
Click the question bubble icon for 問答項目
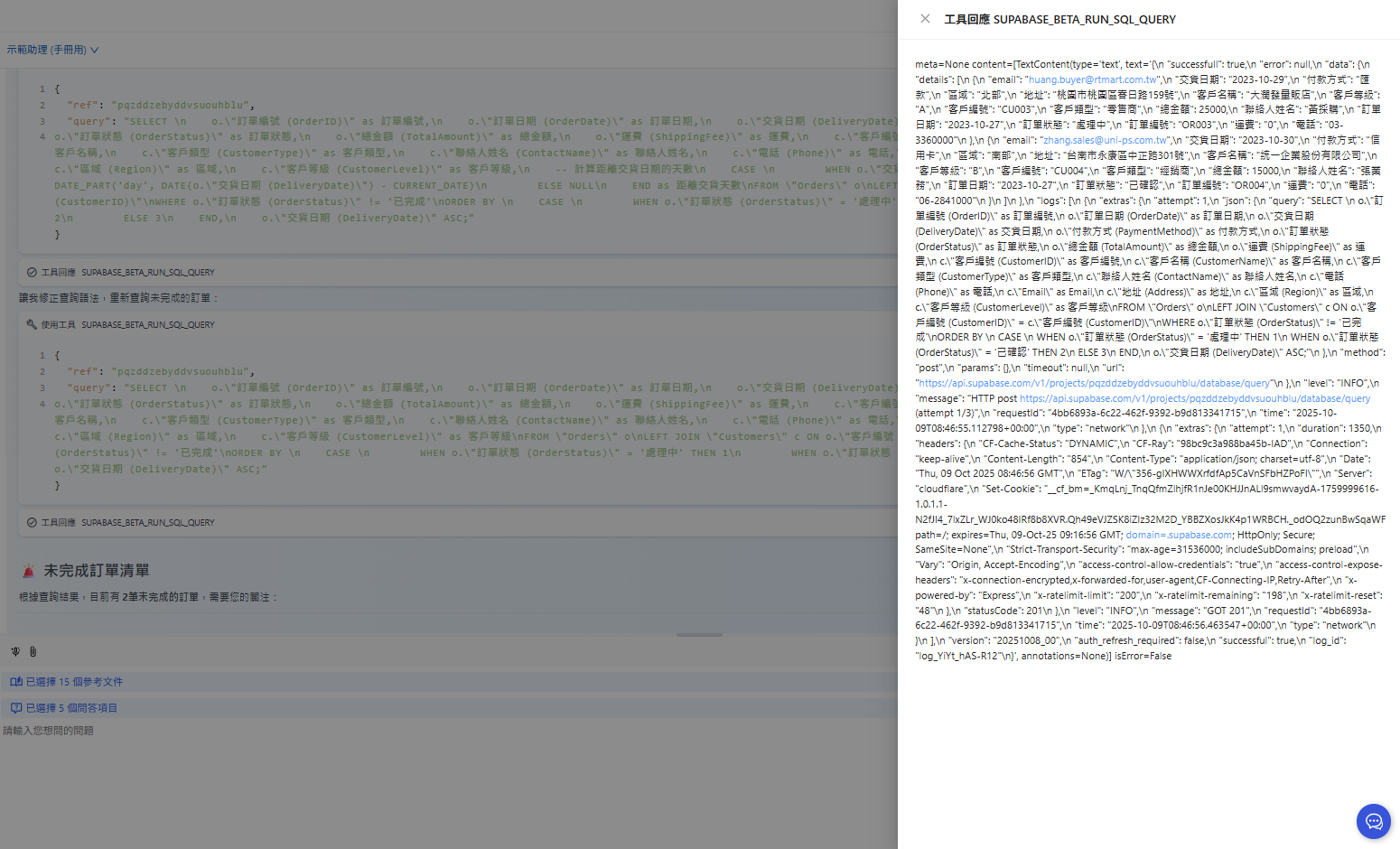16,708
